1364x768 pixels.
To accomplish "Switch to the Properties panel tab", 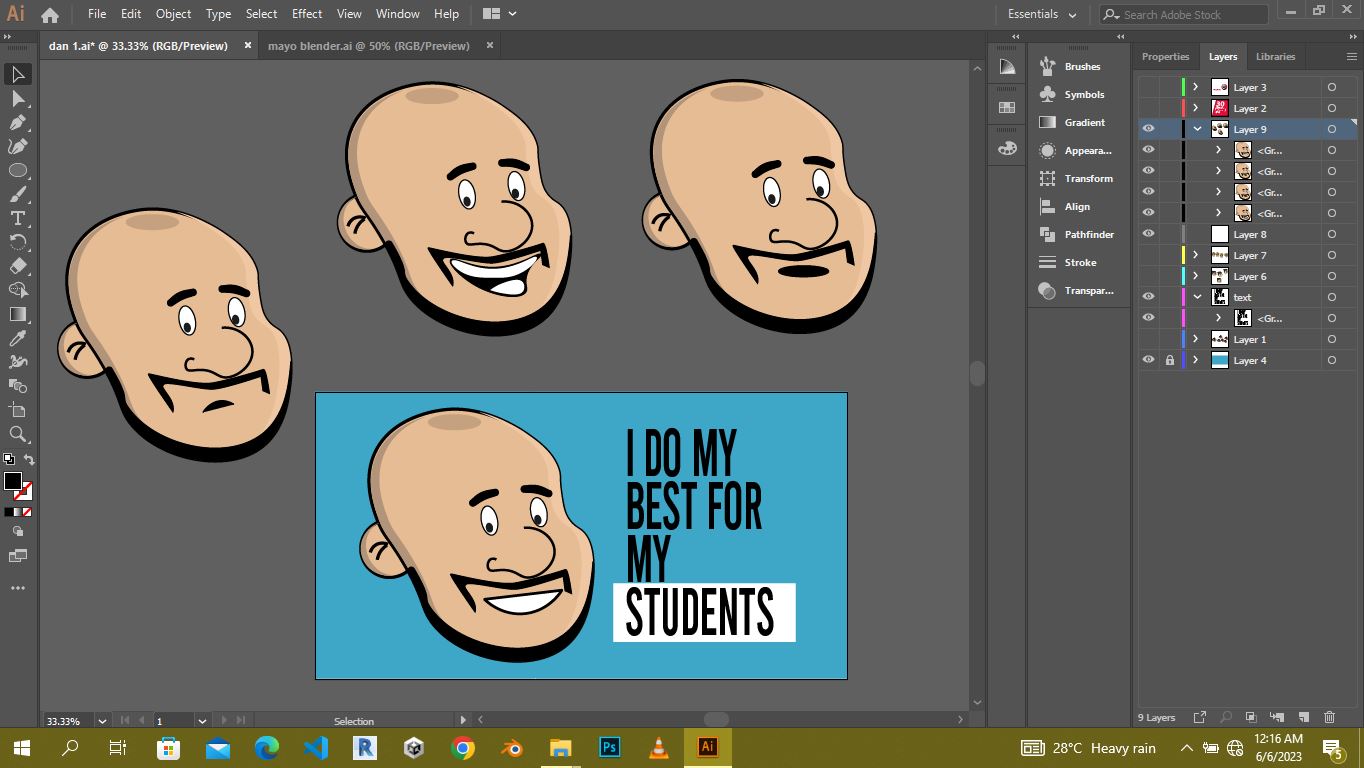I will click(x=1166, y=57).
